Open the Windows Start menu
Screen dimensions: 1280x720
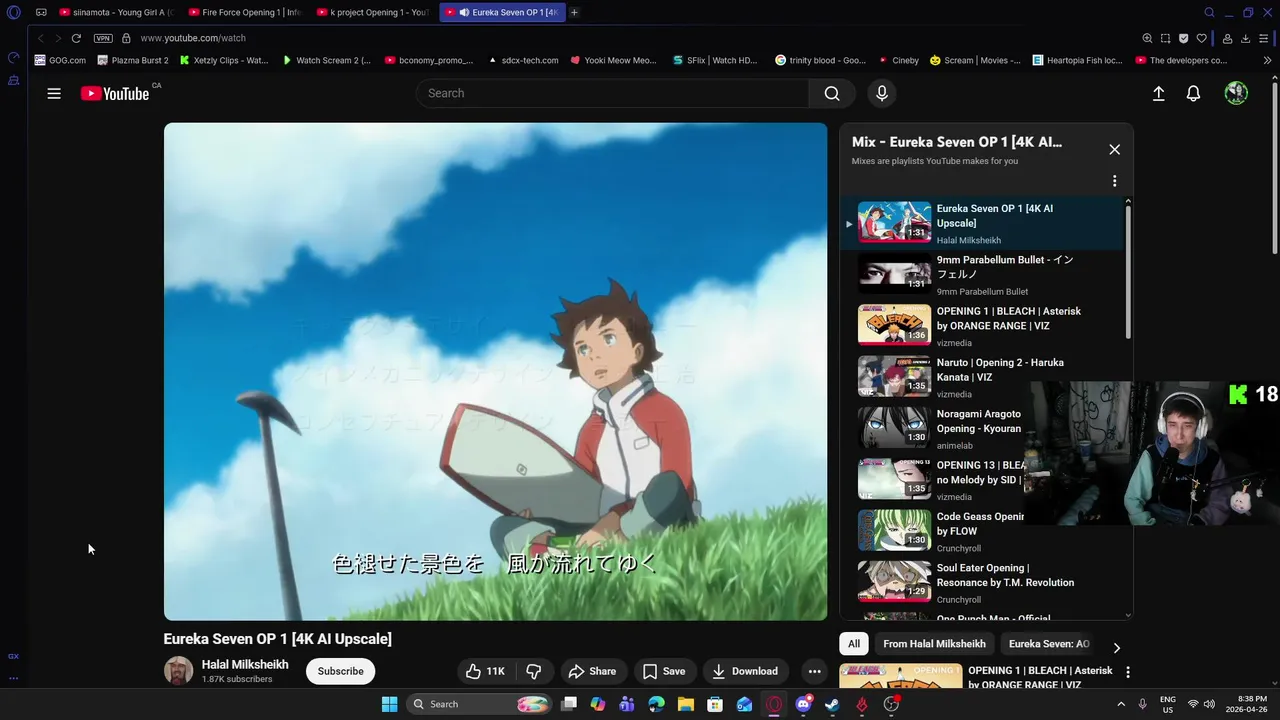(x=389, y=704)
